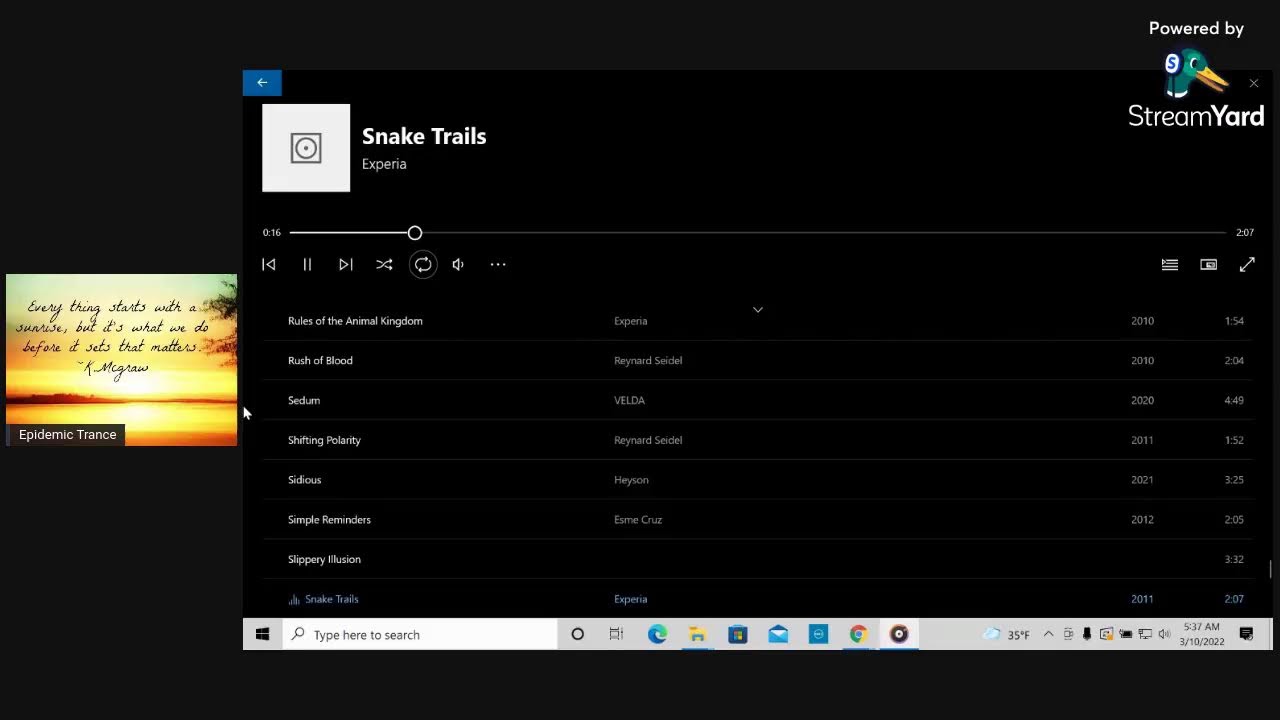Skip to next track
Screen dimensions: 1280x720
345,265
